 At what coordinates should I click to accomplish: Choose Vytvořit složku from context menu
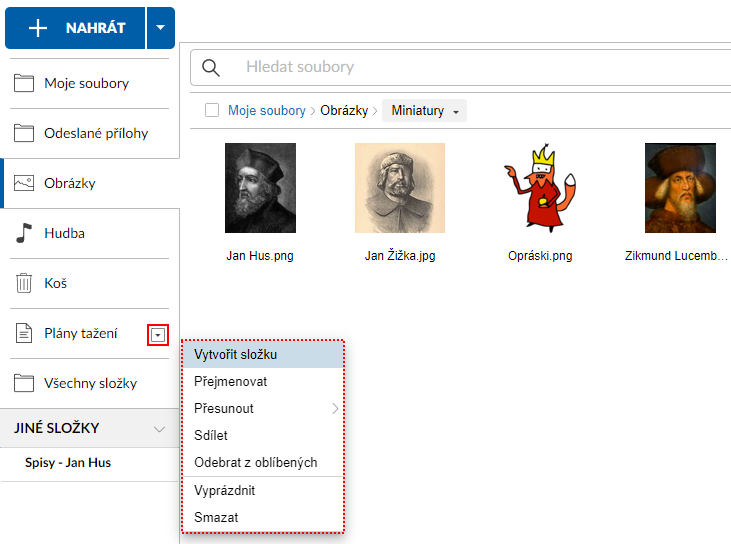[236, 354]
